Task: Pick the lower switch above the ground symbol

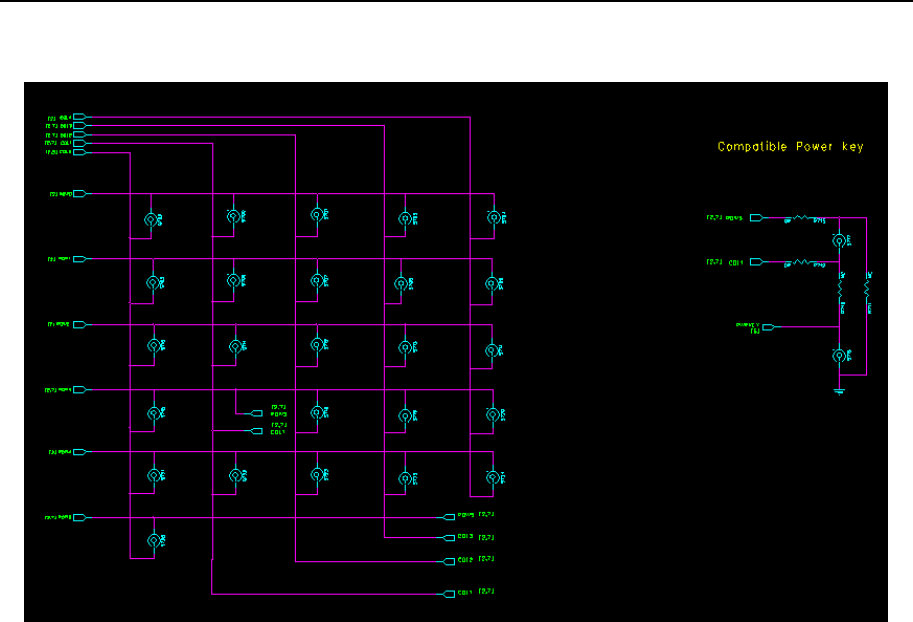Action: 839,355
